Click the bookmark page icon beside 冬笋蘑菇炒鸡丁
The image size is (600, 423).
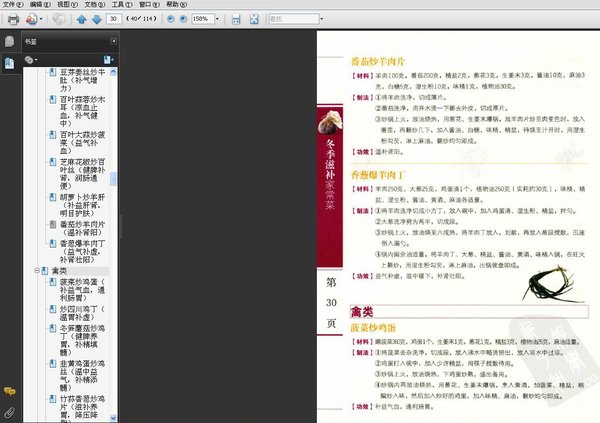pos(53,328)
